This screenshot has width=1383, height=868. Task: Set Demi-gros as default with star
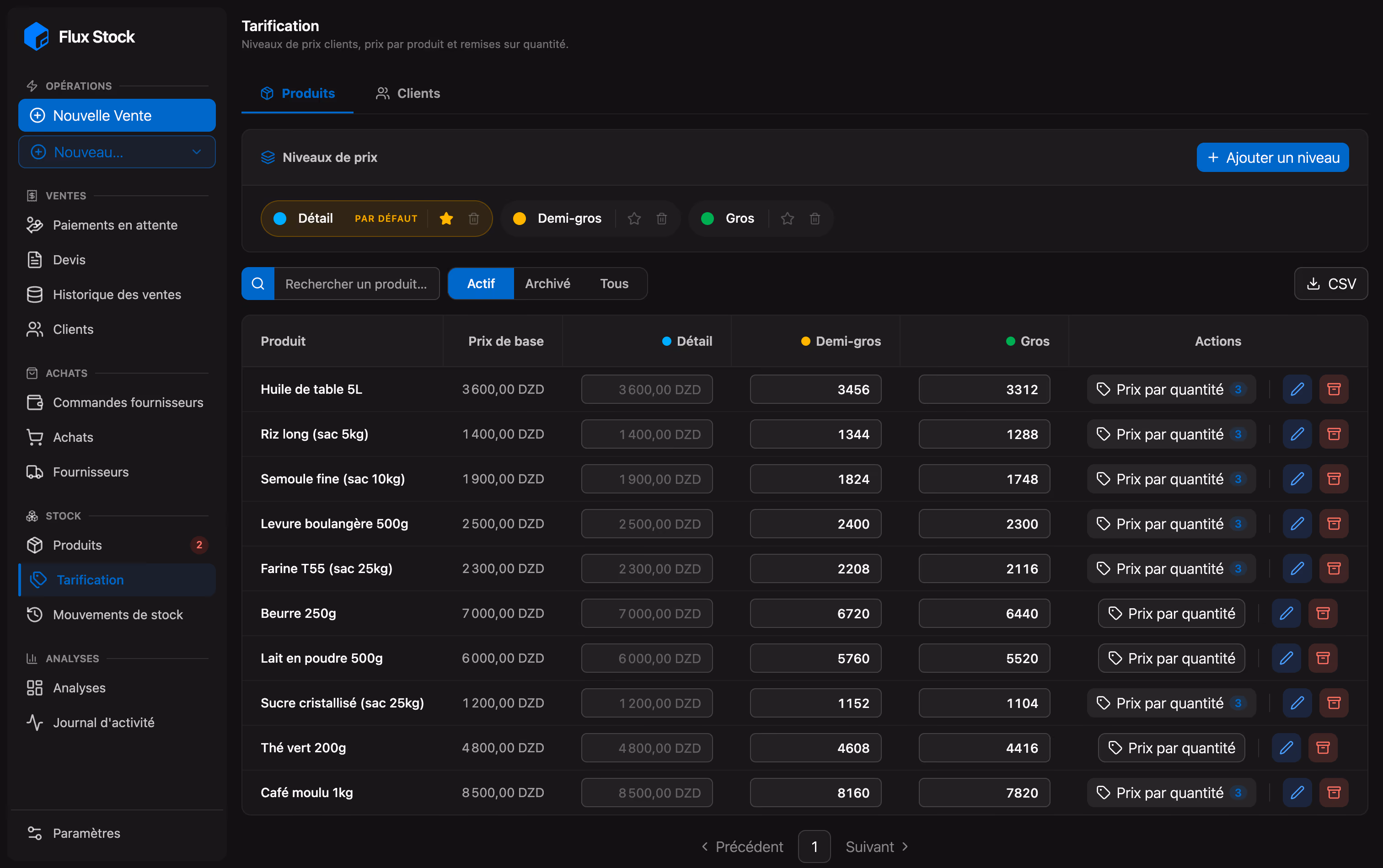[634, 218]
